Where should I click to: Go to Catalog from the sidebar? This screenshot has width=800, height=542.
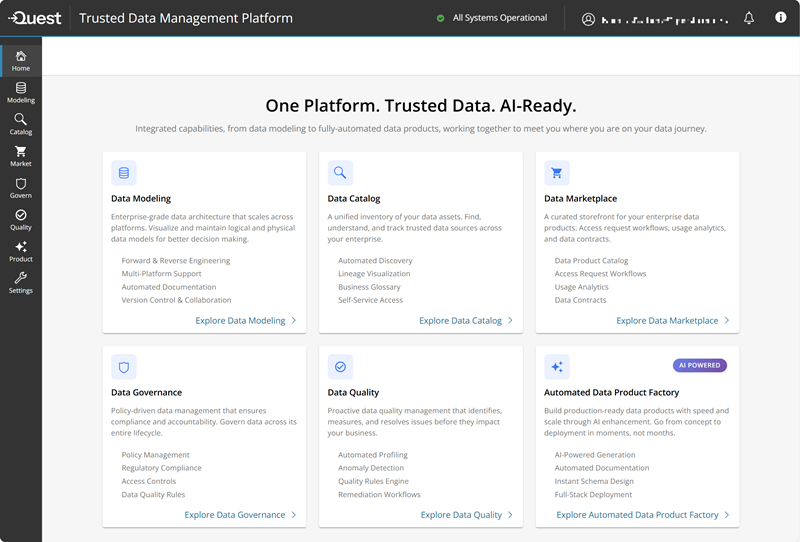[21, 124]
